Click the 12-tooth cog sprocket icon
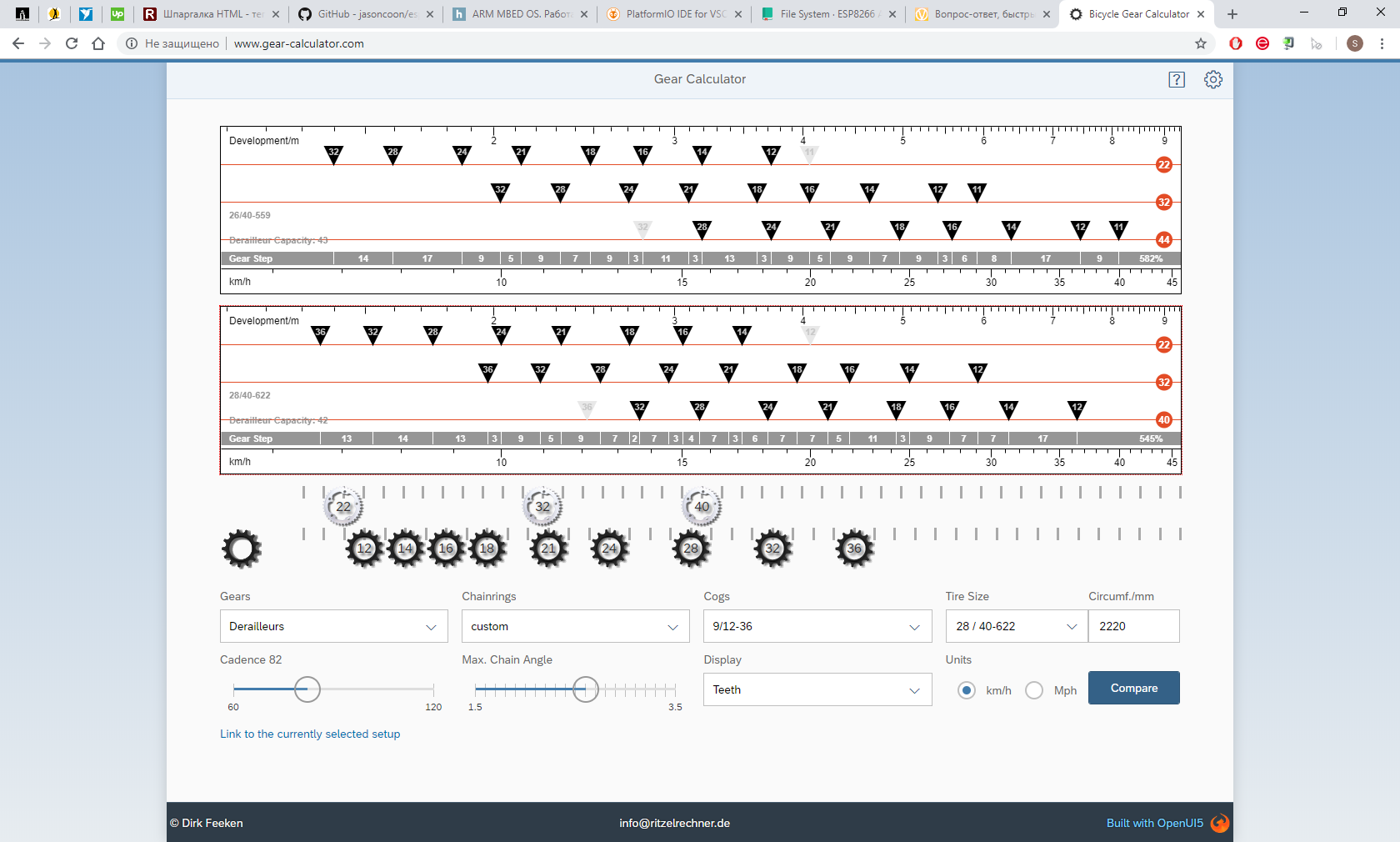Screen dimensions: 1400x842 364,549
